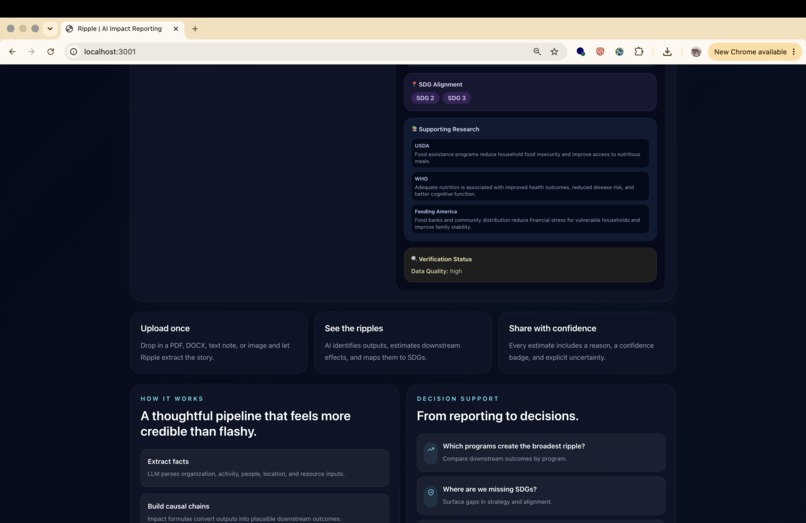Click the DECISION SUPPORT label
This screenshot has height=523, width=806.
457,399
